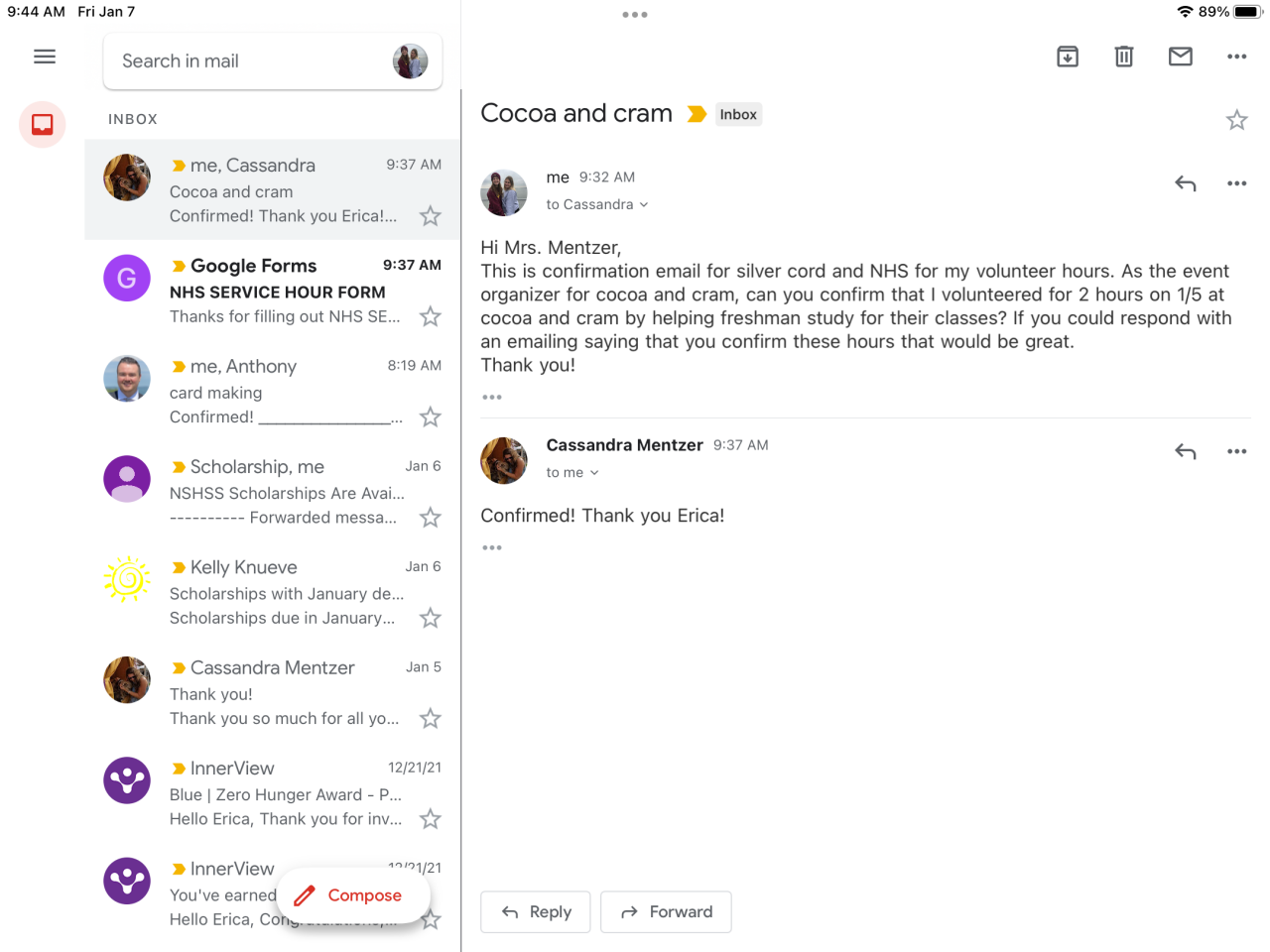Archive the Cocoa and cram conversation
Viewport: 1270px width, 952px height.
(1068, 57)
